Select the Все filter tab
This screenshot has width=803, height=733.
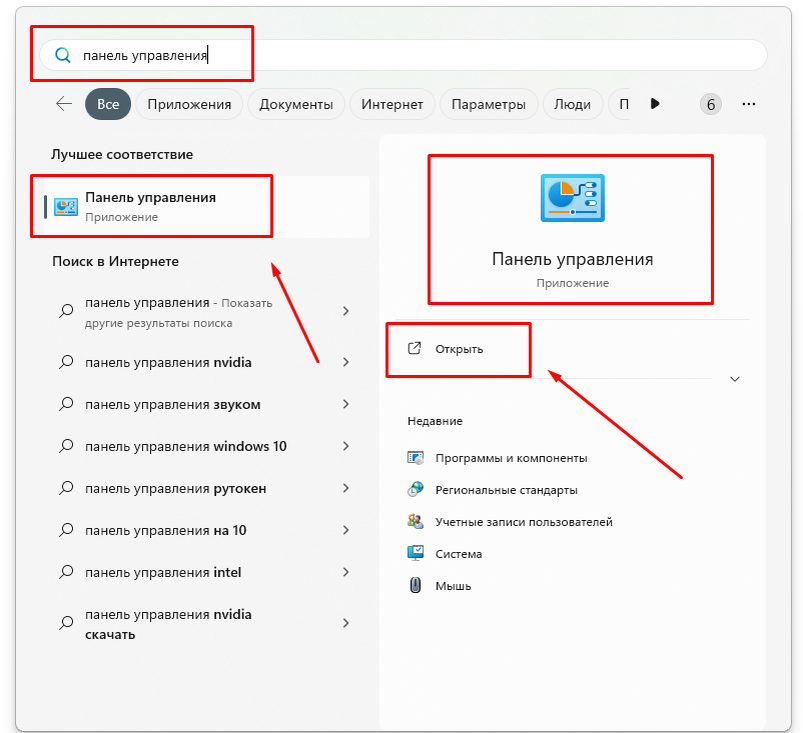(x=108, y=104)
